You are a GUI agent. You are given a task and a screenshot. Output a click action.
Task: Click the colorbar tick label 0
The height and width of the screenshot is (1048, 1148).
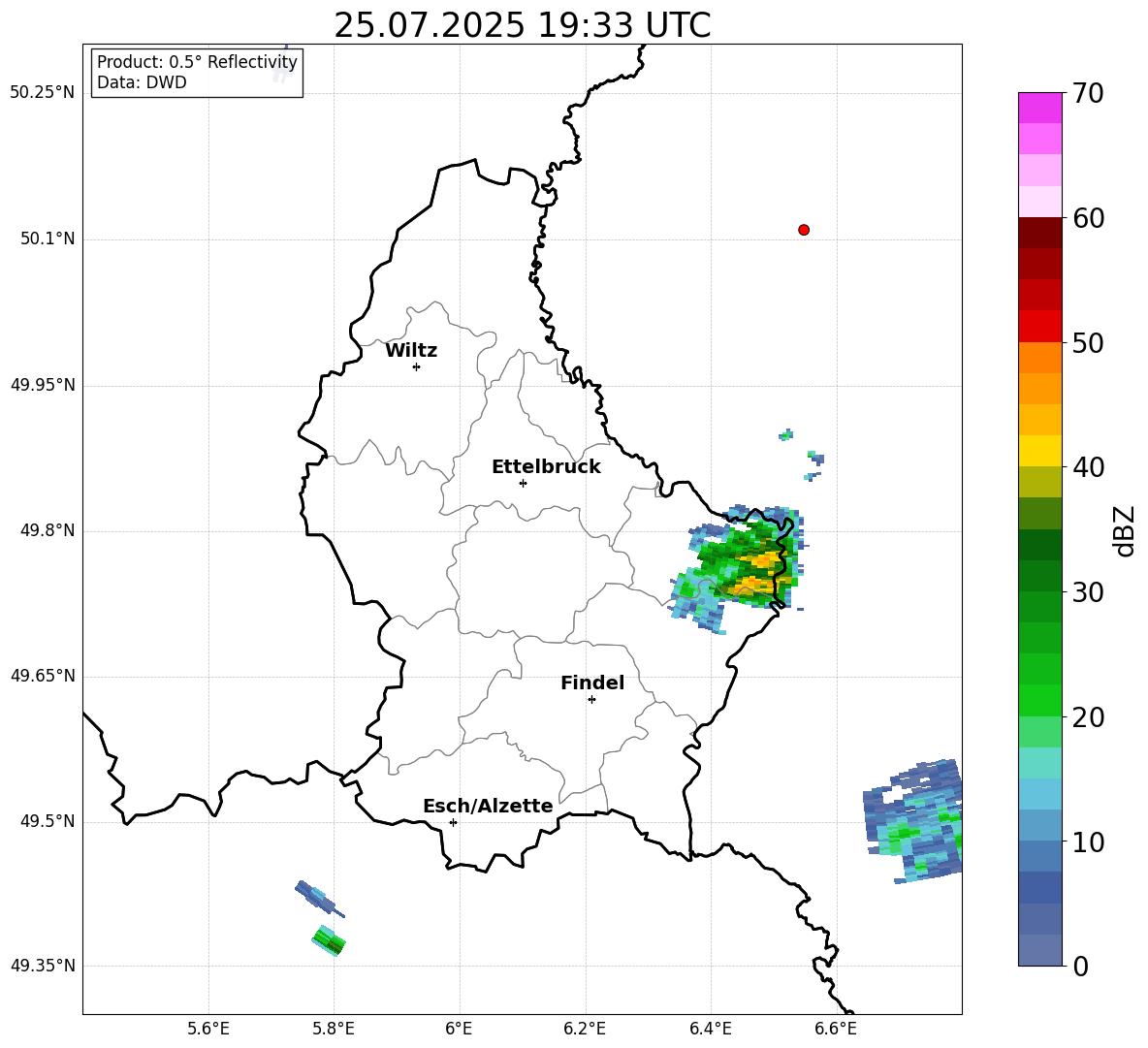point(1081,966)
